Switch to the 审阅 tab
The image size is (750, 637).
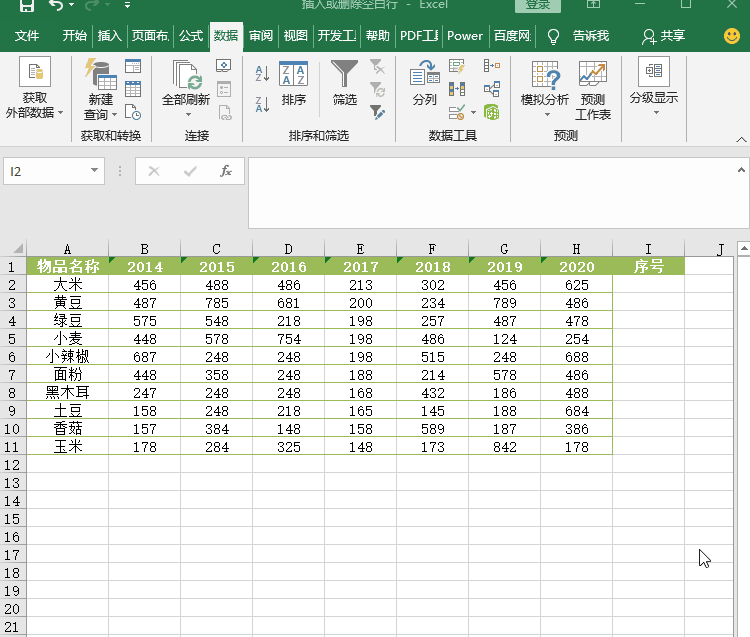[261, 36]
